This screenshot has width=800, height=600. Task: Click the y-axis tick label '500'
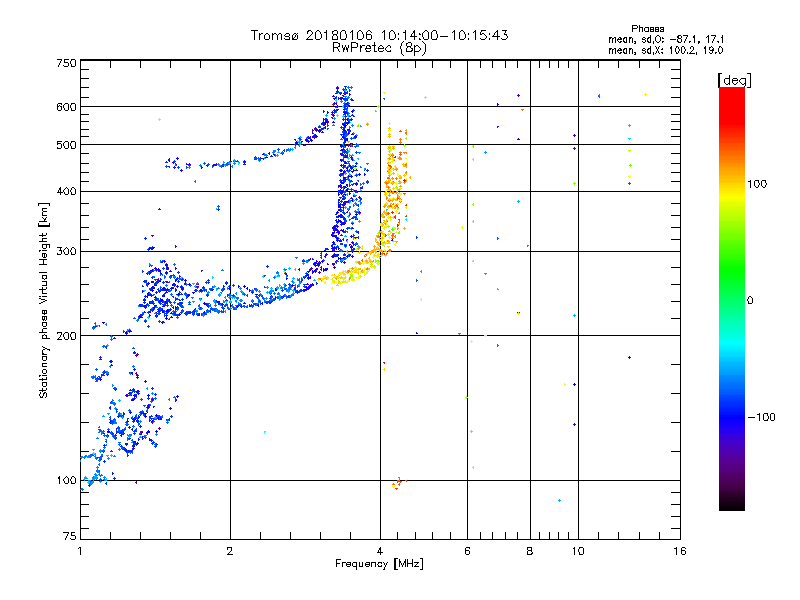[66, 145]
